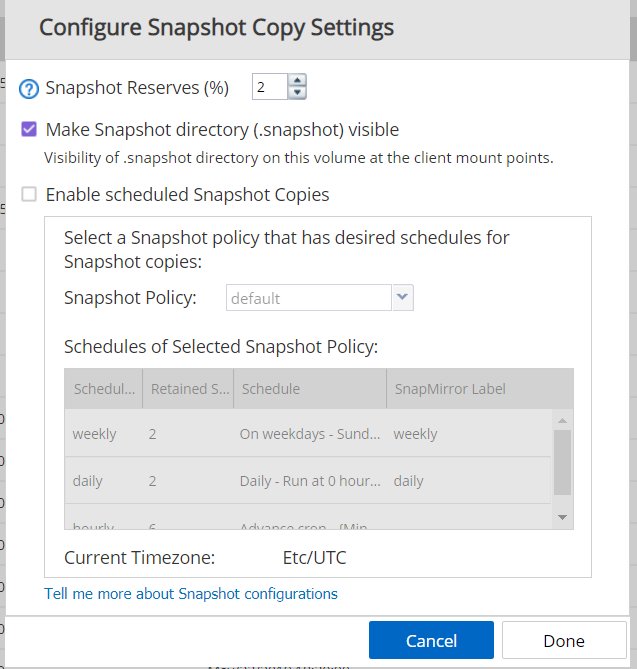Screen dimensions: 637x669
Task: Select the weekly schedule row
Action: (x=308, y=434)
